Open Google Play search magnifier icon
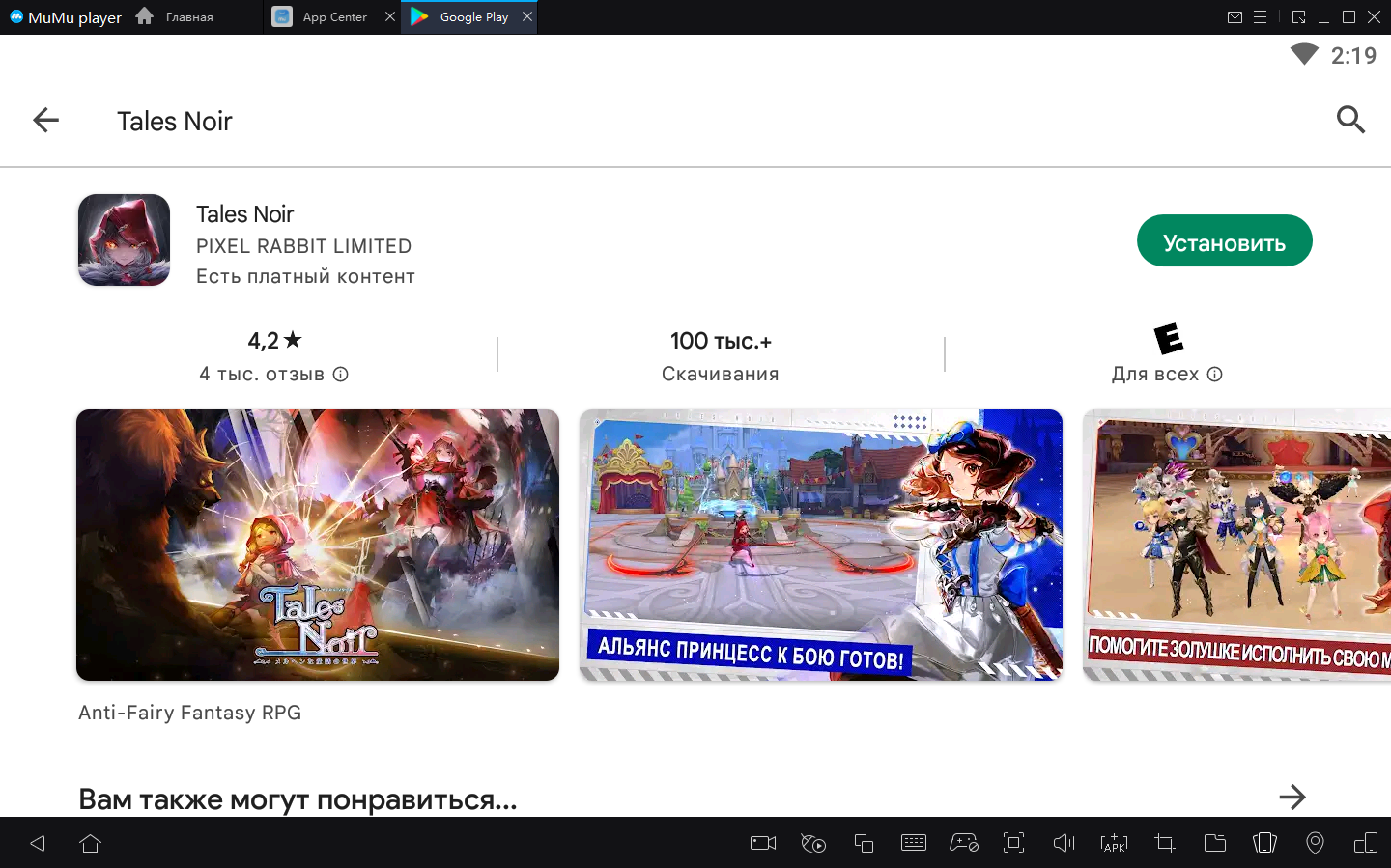This screenshot has height=868, width=1391. [1349, 121]
